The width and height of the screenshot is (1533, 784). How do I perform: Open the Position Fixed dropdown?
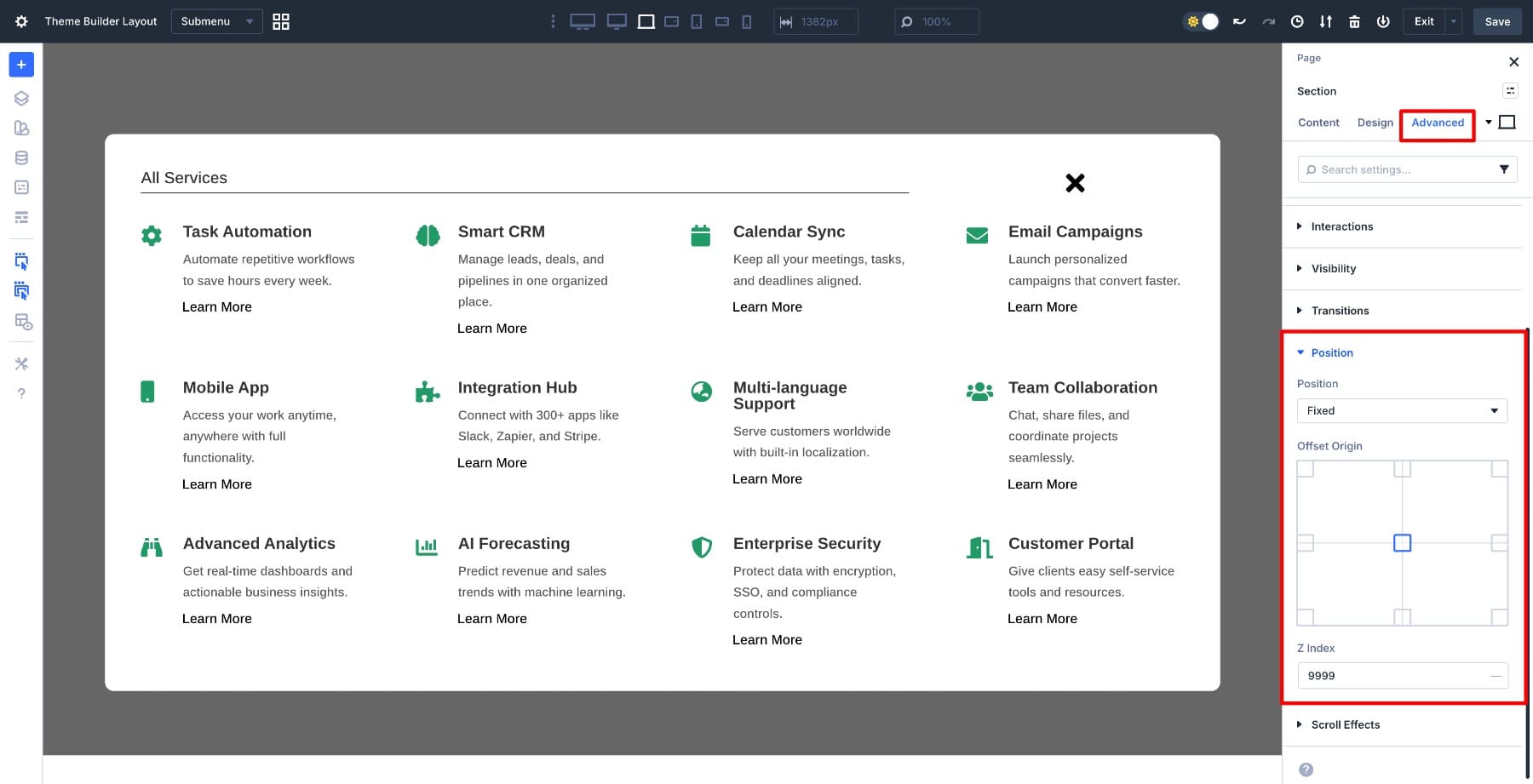[1402, 410]
